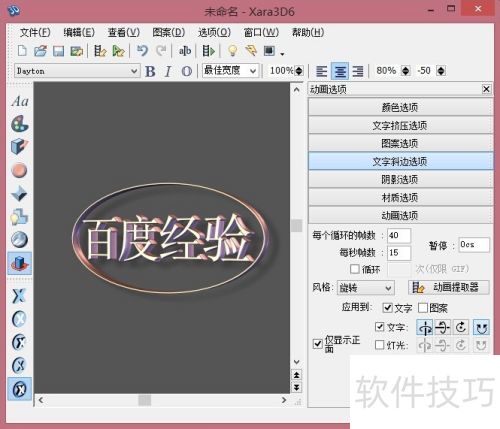Click the export image toolbar icon
This screenshot has width=500, height=429.
(x=77, y=51)
